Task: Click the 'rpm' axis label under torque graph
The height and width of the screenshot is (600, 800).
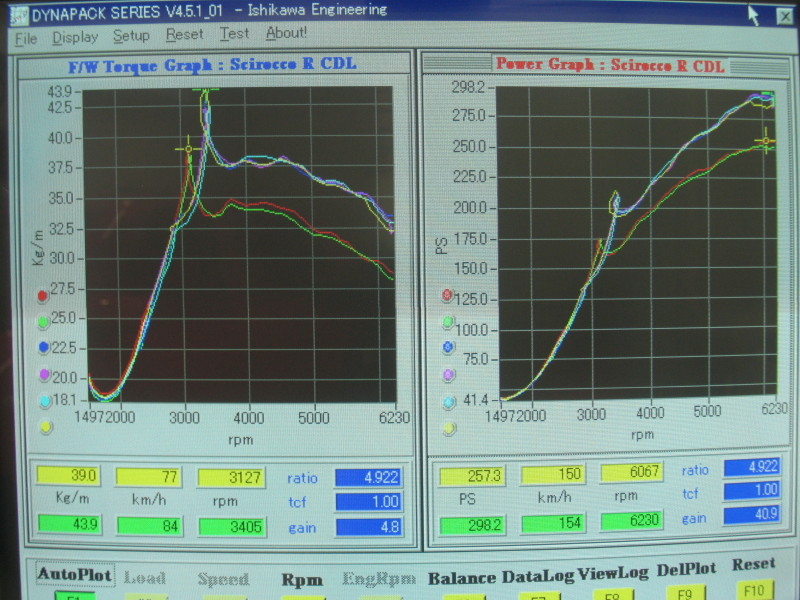Action: click(x=240, y=440)
